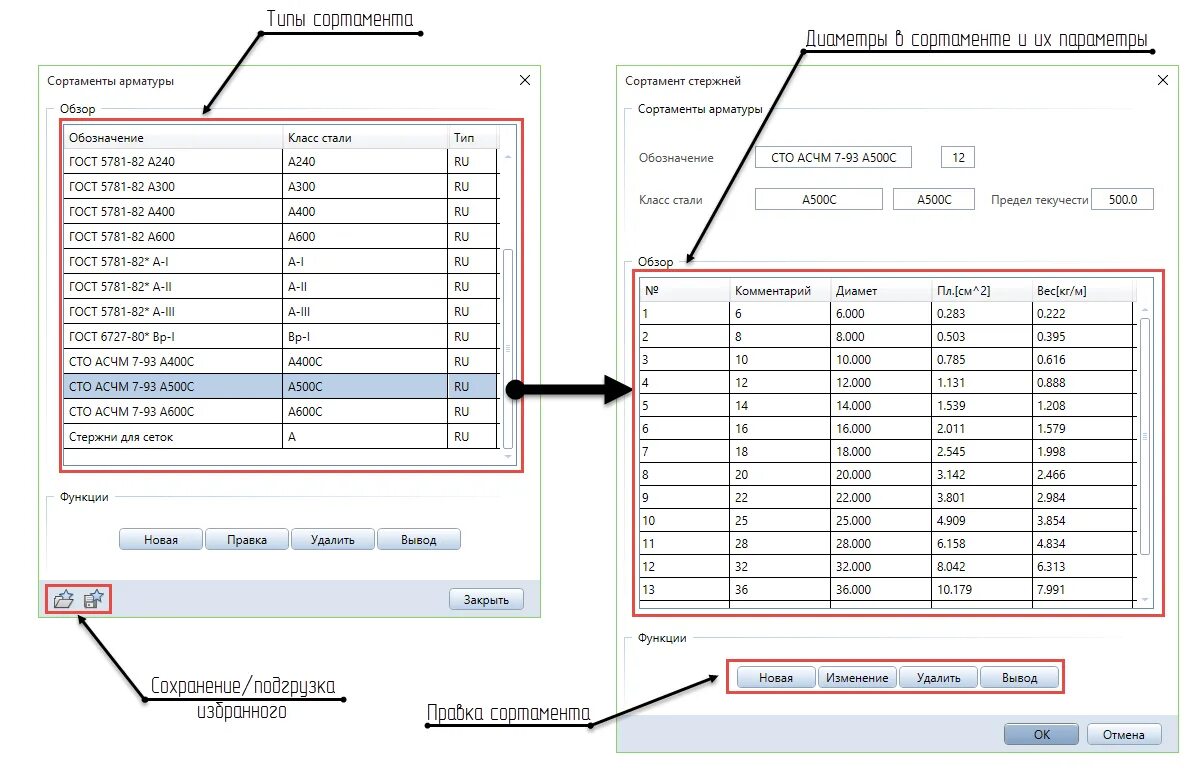
Task: Select row ГОСТ 5781-82 A400
Action: [x=281, y=211]
